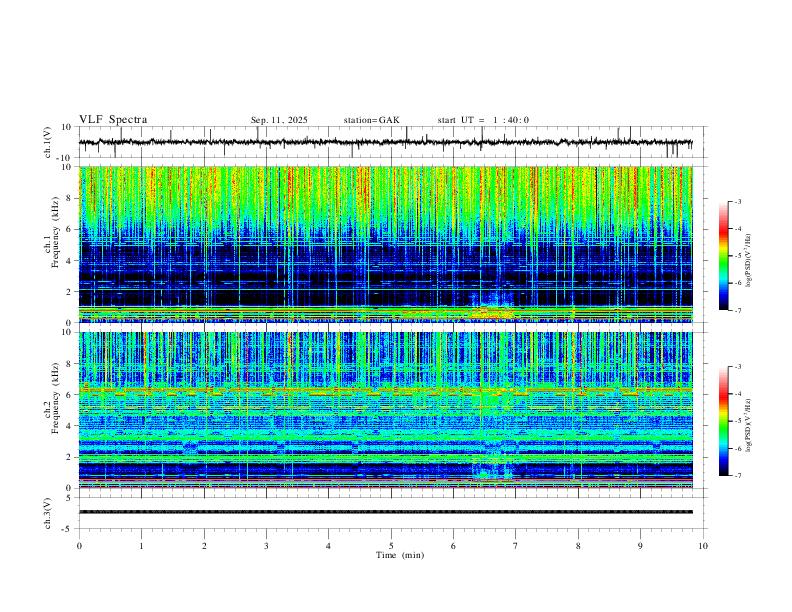Click the "ch.3(V)" axis label
This screenshot has width=792, height=612.
coord(48,513)
